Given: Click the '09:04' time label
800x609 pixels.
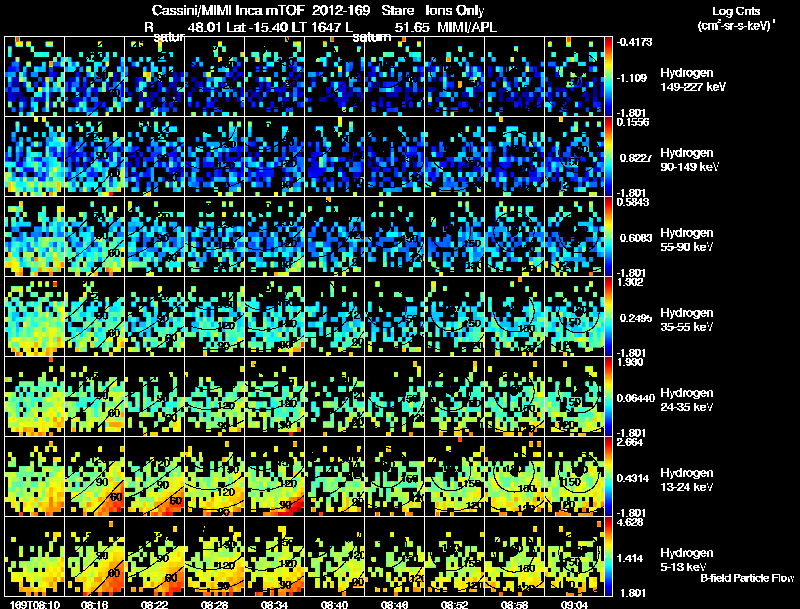Looking at the screenshot, I should coord(574,604).
